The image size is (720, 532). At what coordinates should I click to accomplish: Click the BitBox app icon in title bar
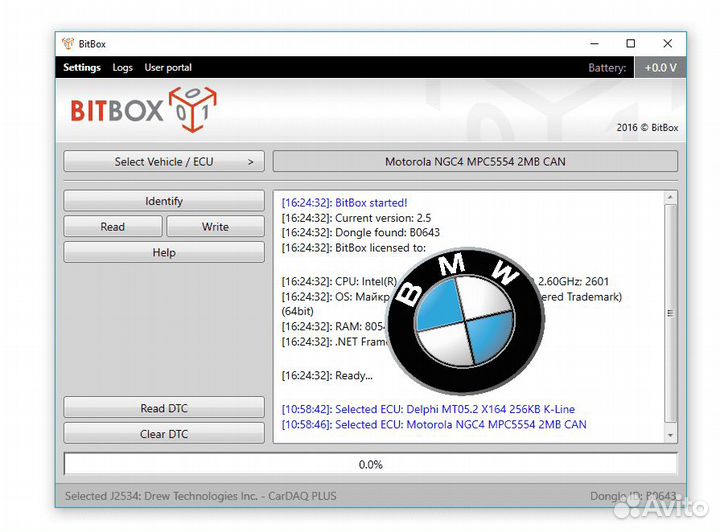[68, 44]
